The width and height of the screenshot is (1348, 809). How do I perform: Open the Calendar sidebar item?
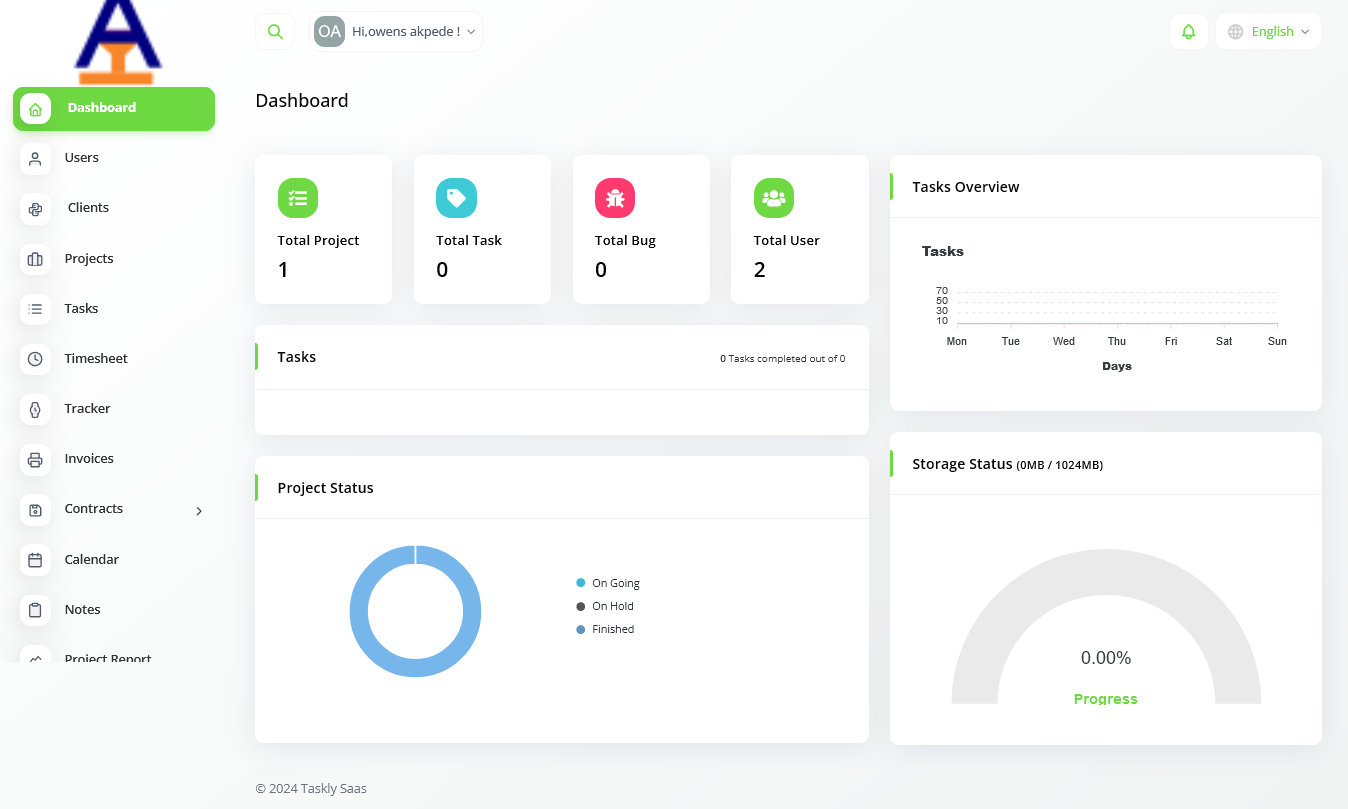[x=91, y=560]
